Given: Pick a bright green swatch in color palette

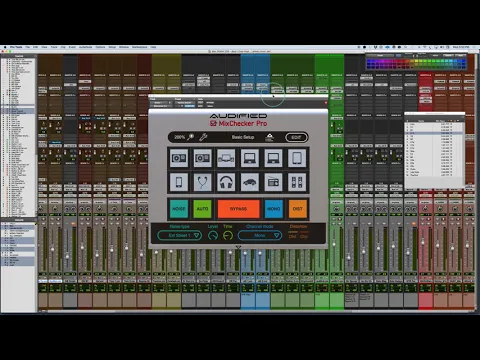Looking at the screenshot, I should [430, 61].
